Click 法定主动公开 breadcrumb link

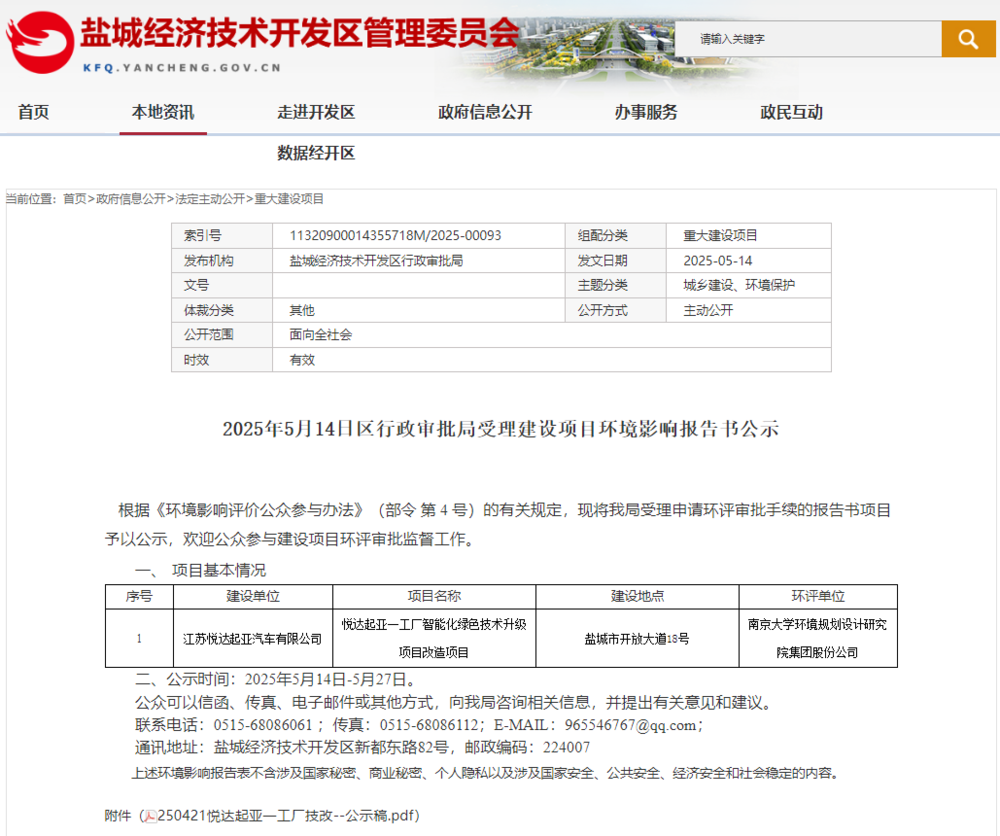pos(210,199)
